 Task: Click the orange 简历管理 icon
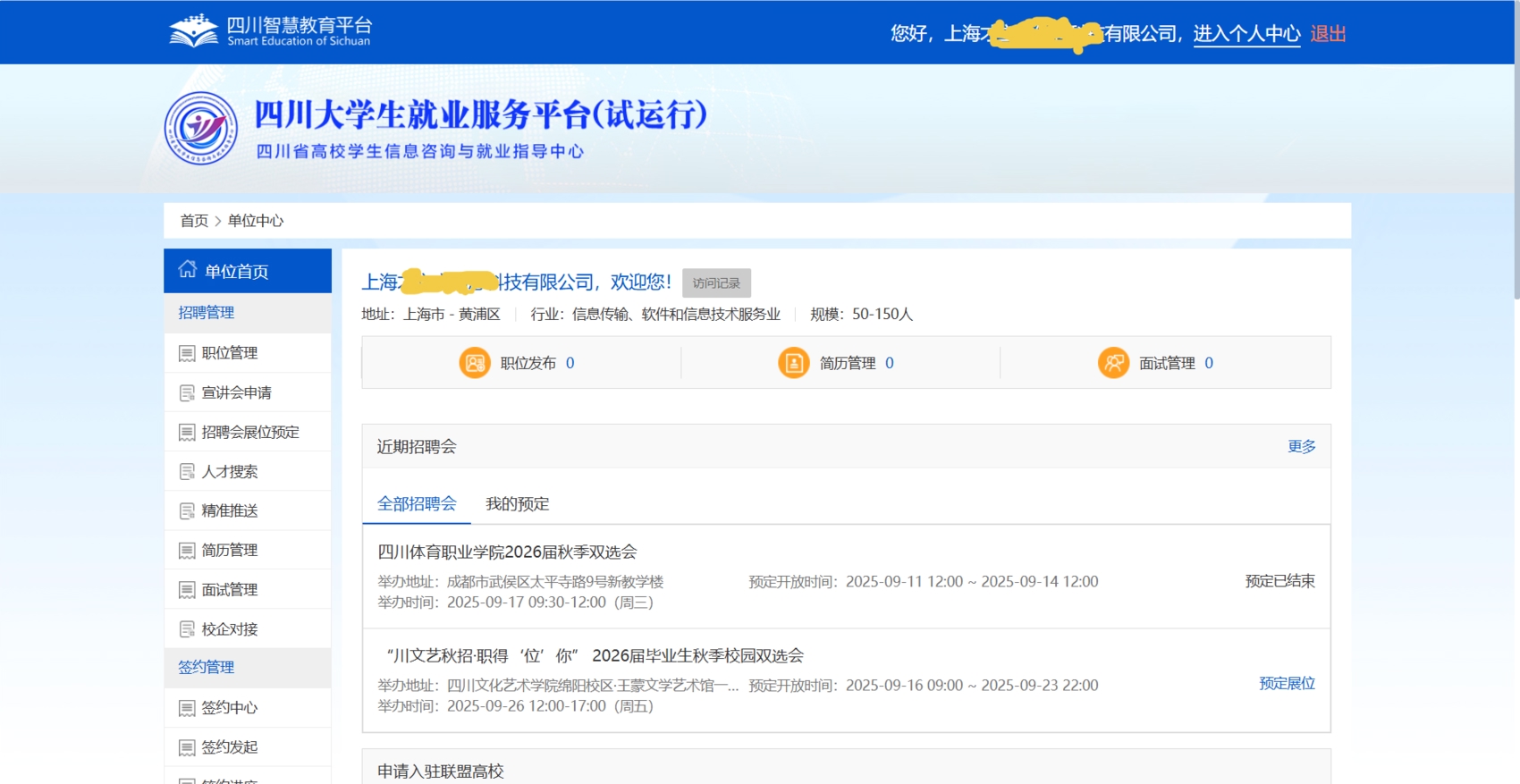tap(793, 363)
